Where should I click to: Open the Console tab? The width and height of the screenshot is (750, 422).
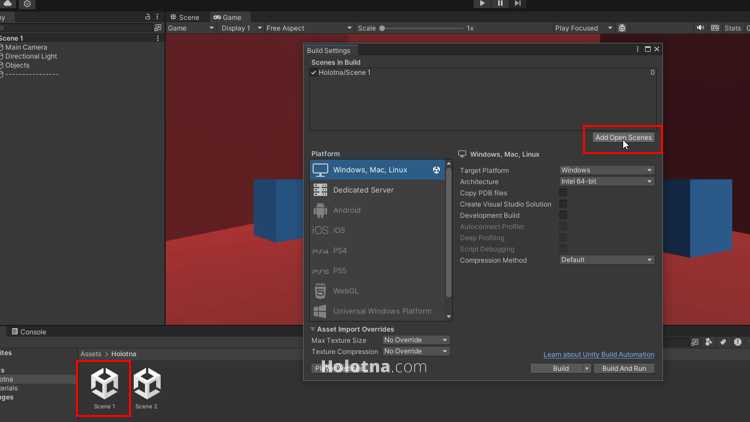click(x=29, y=332)
